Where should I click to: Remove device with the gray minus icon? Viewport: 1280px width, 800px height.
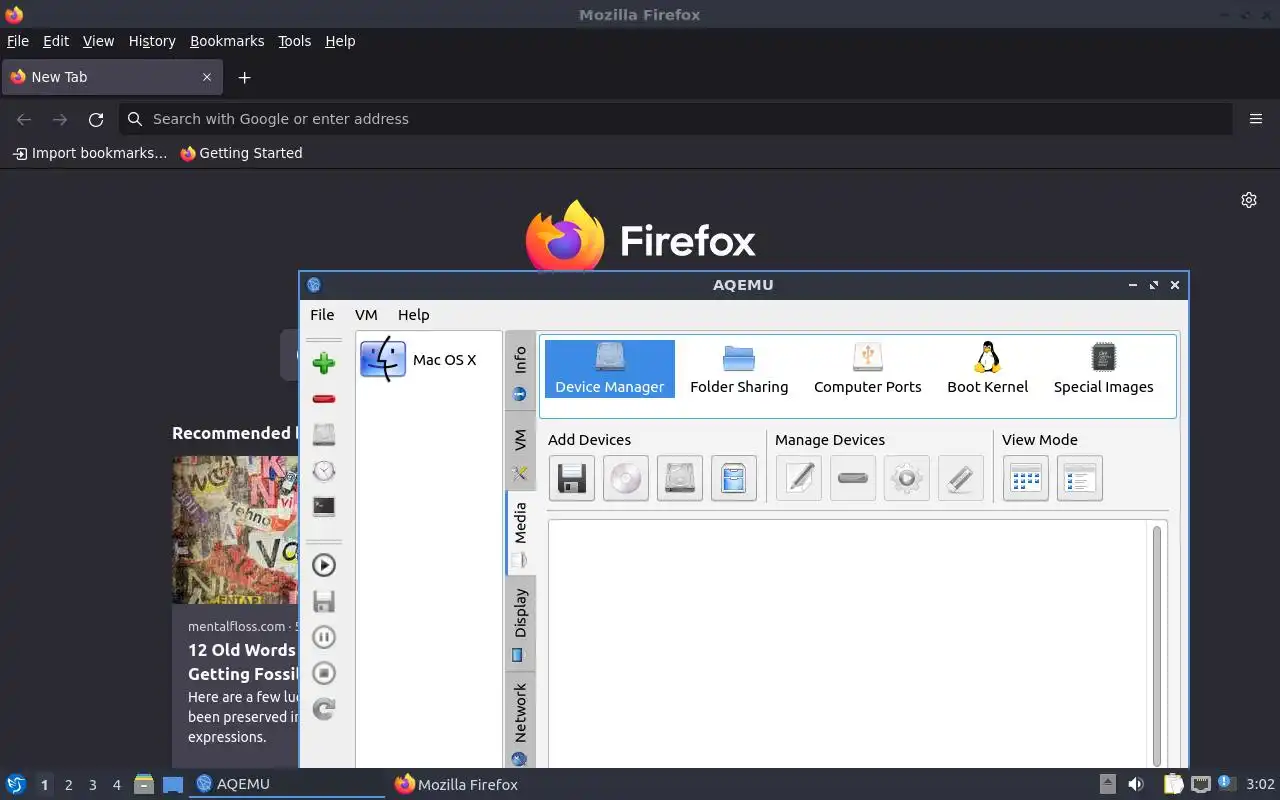coord(853,478)
